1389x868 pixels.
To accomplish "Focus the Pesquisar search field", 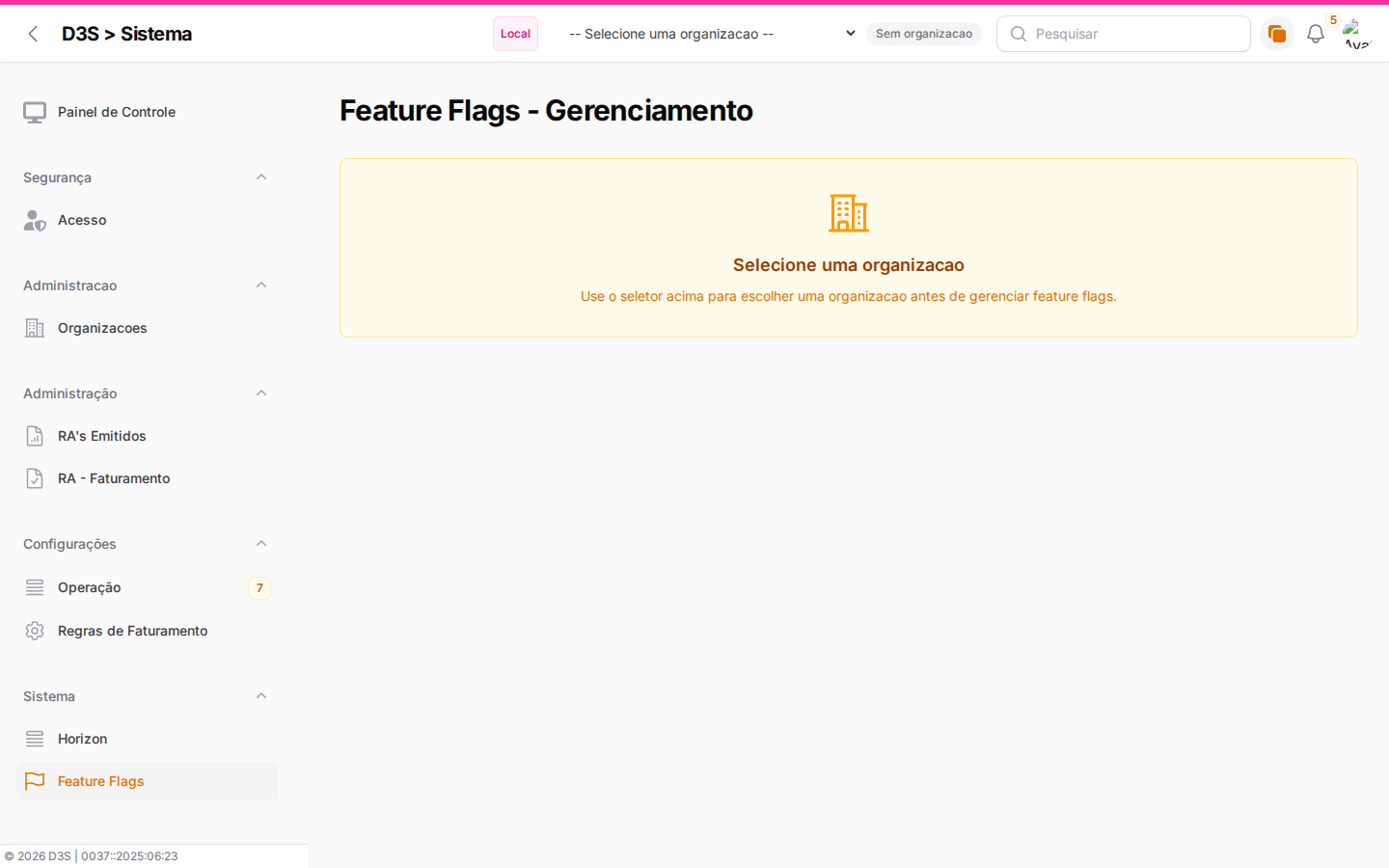I will (x=1124, y=34).
